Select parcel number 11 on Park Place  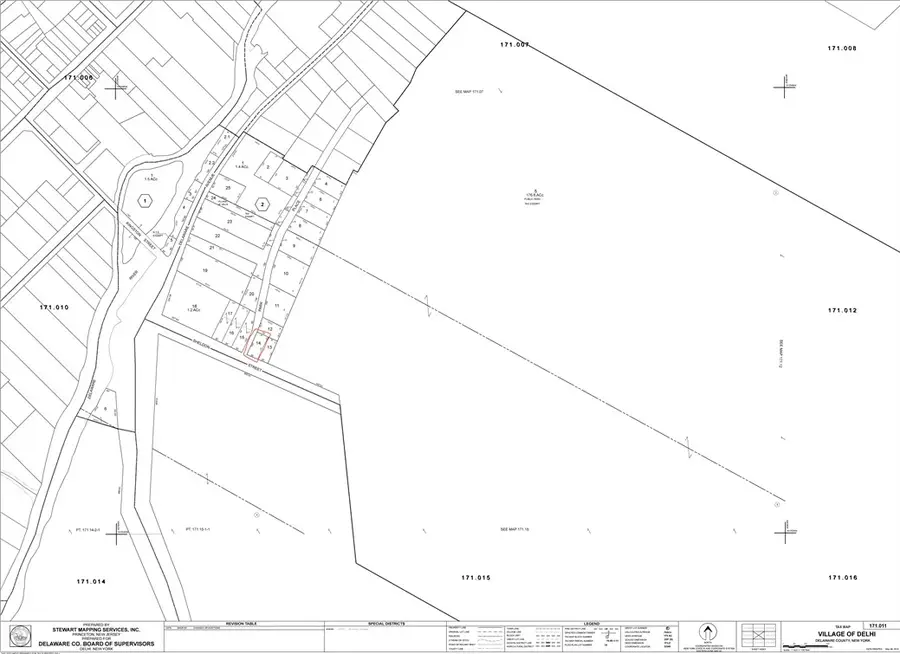(x=277, y=306)
